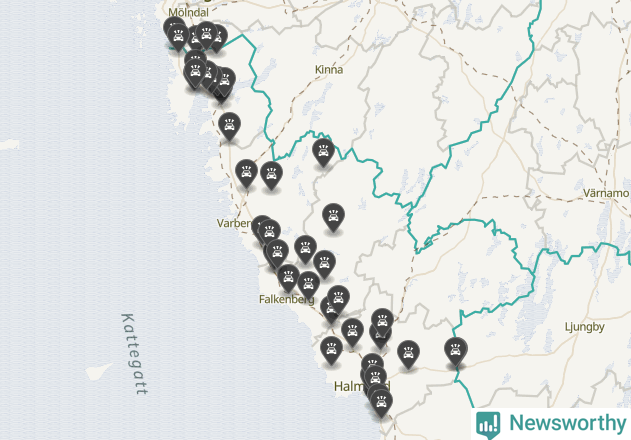
Task: Click the Ljungby town label
Action: [584, 326]
